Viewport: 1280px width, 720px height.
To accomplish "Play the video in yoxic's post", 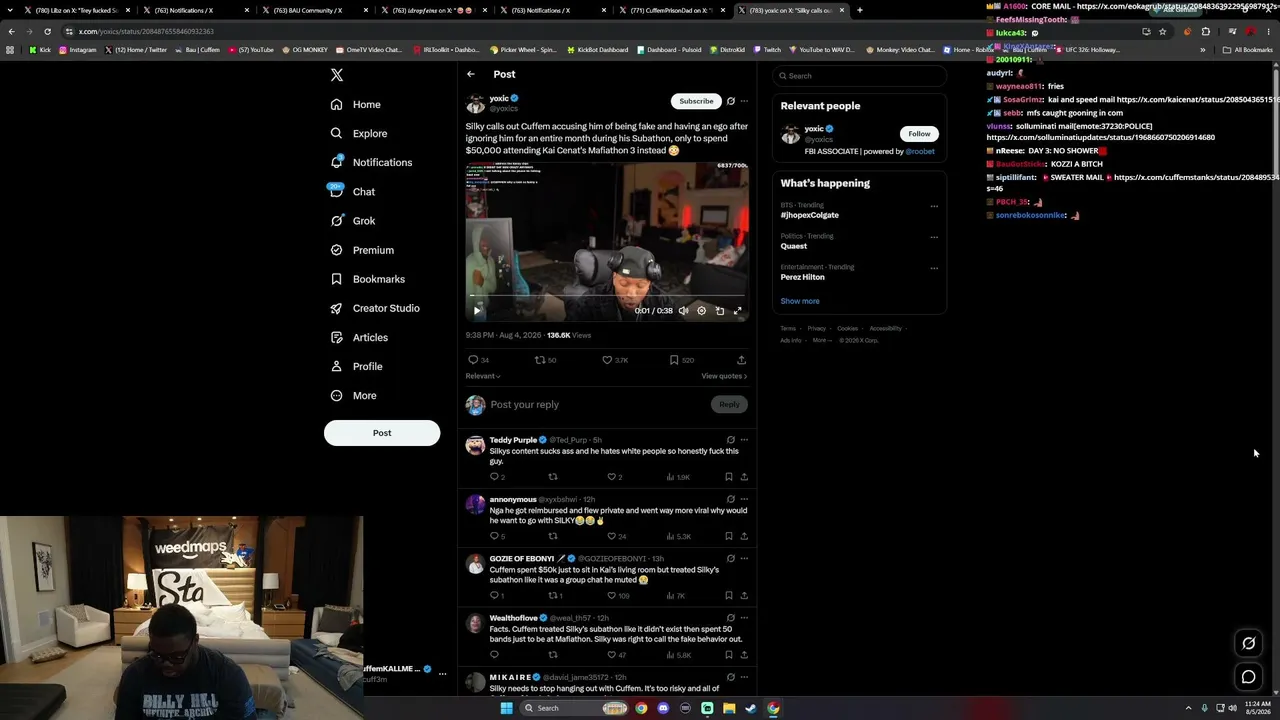I will 477,311.
